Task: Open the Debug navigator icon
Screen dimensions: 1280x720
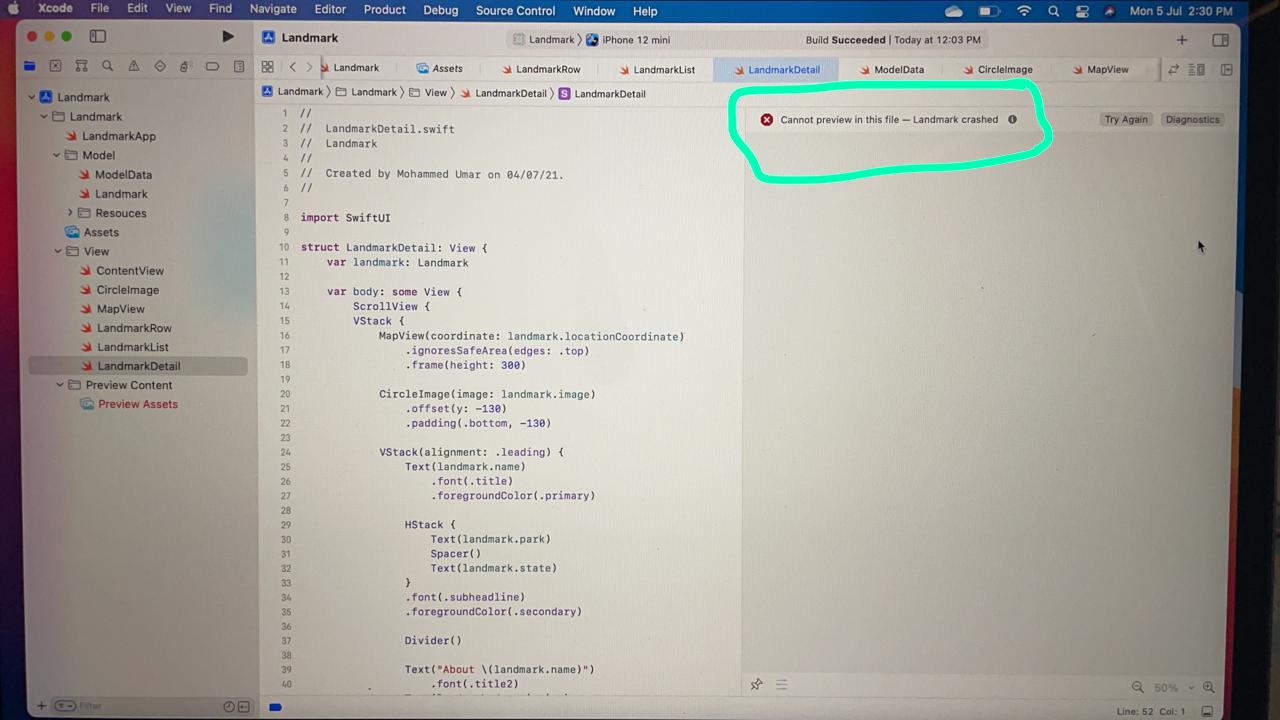Action: (185, 67)
